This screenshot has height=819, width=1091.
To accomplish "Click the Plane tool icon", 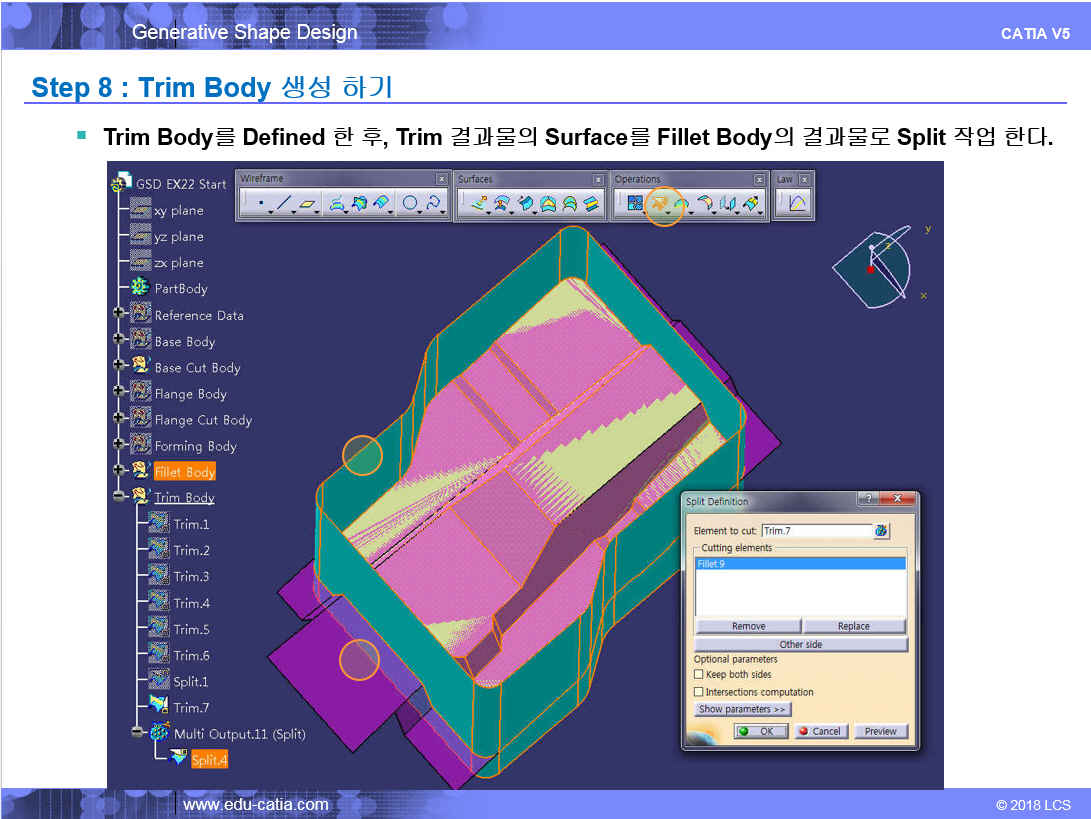I will pyautogui.click(x=308, y=204).
